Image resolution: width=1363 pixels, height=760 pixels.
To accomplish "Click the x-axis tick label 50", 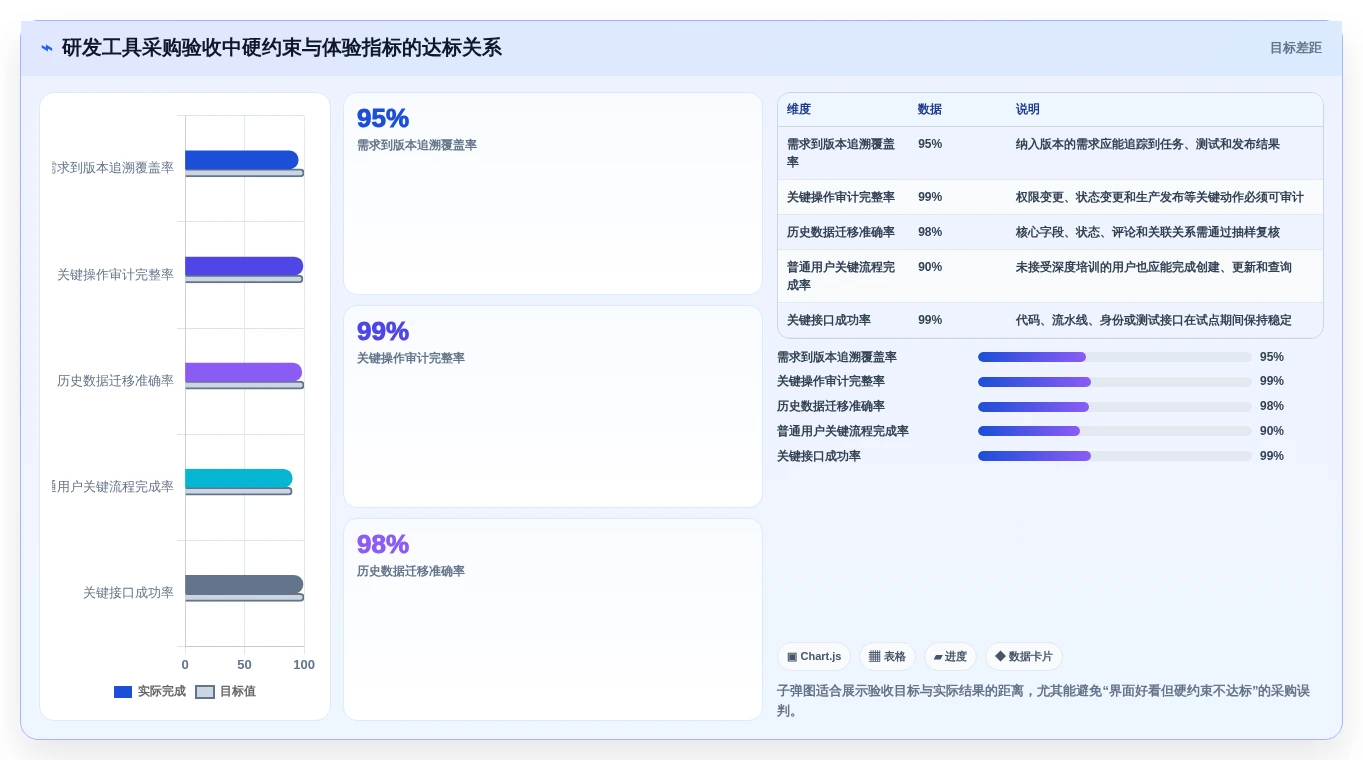I will pos(244,665).
